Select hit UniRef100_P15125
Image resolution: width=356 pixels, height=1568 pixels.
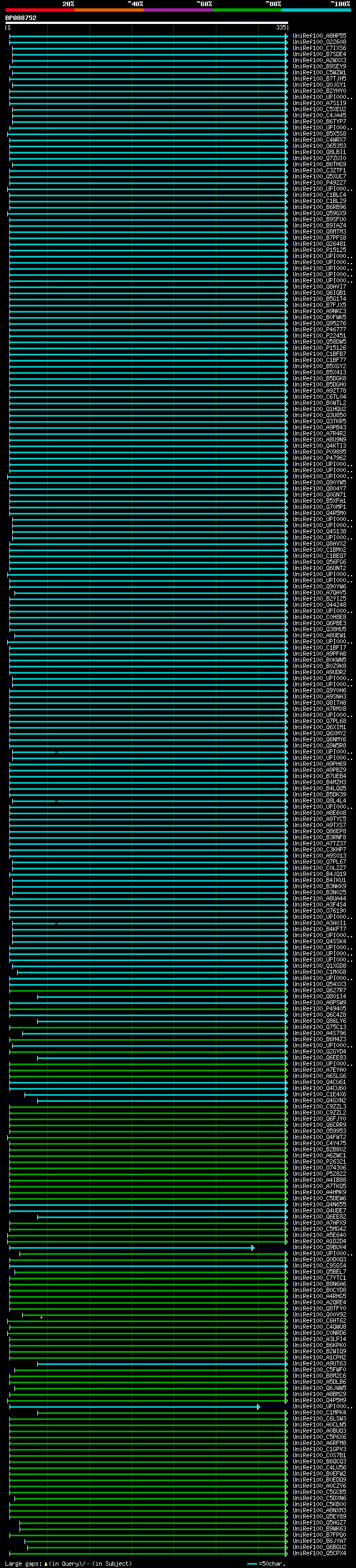coord(319,250)
